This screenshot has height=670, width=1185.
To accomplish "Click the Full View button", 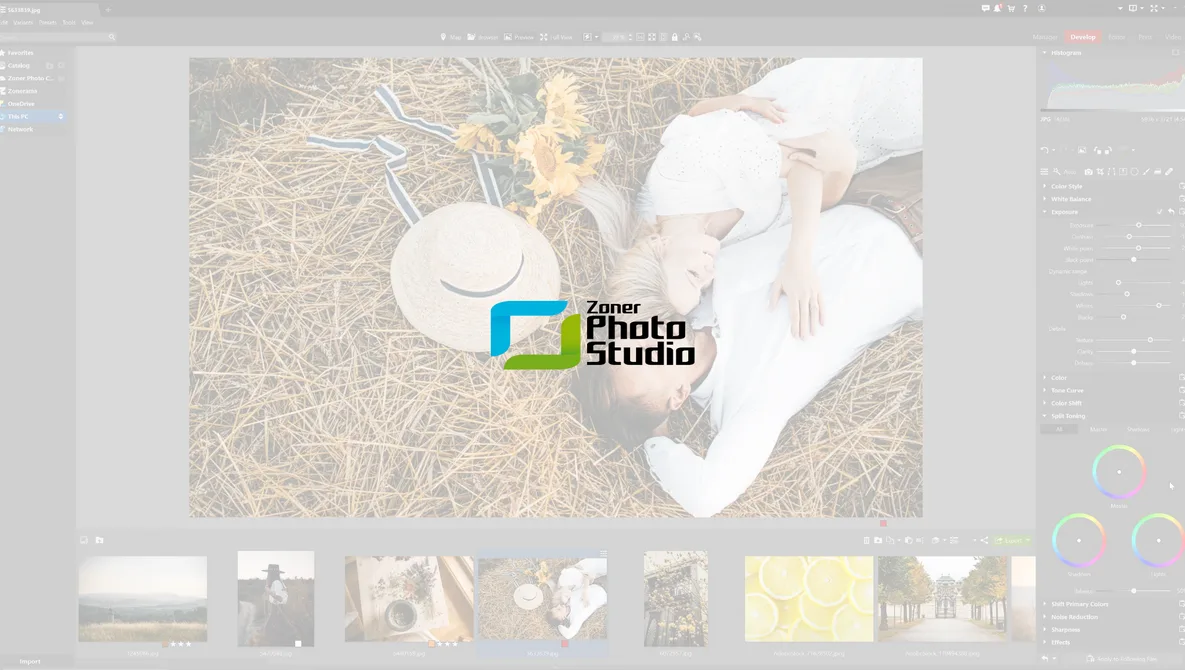I will [555, 37].
